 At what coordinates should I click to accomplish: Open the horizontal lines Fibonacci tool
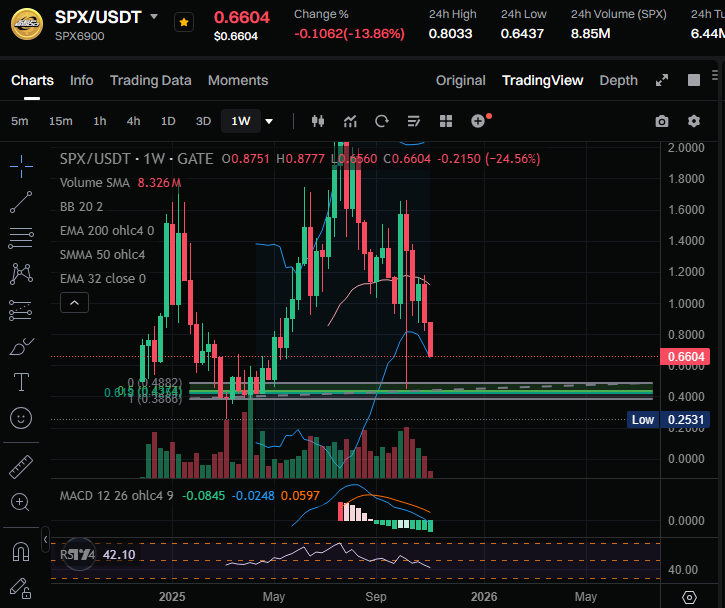[x=21, y=238]
